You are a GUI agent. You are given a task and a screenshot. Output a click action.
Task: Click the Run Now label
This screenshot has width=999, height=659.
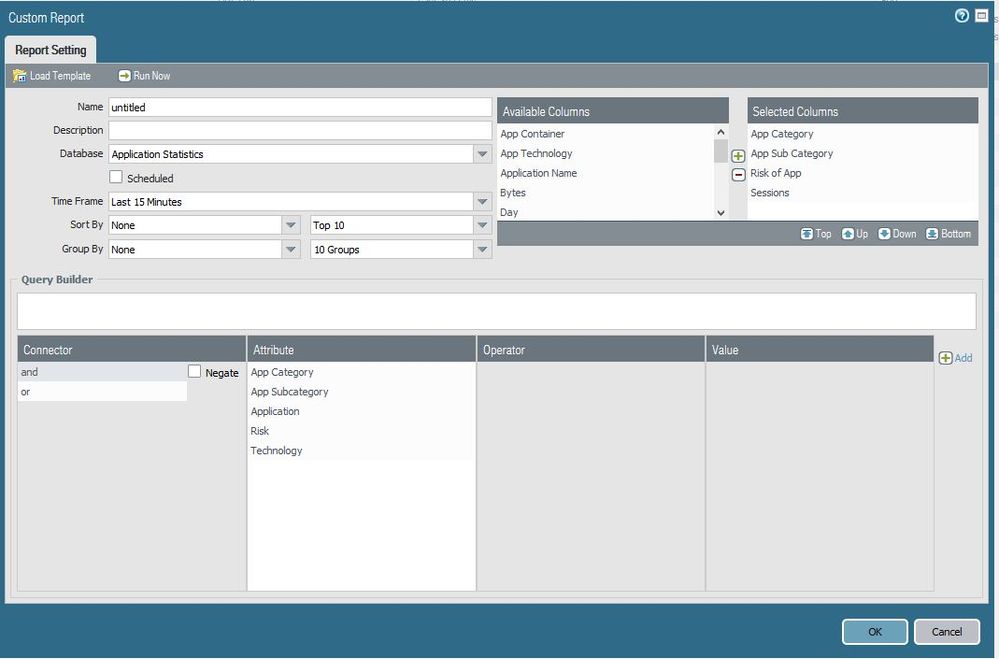pos(152,76)
